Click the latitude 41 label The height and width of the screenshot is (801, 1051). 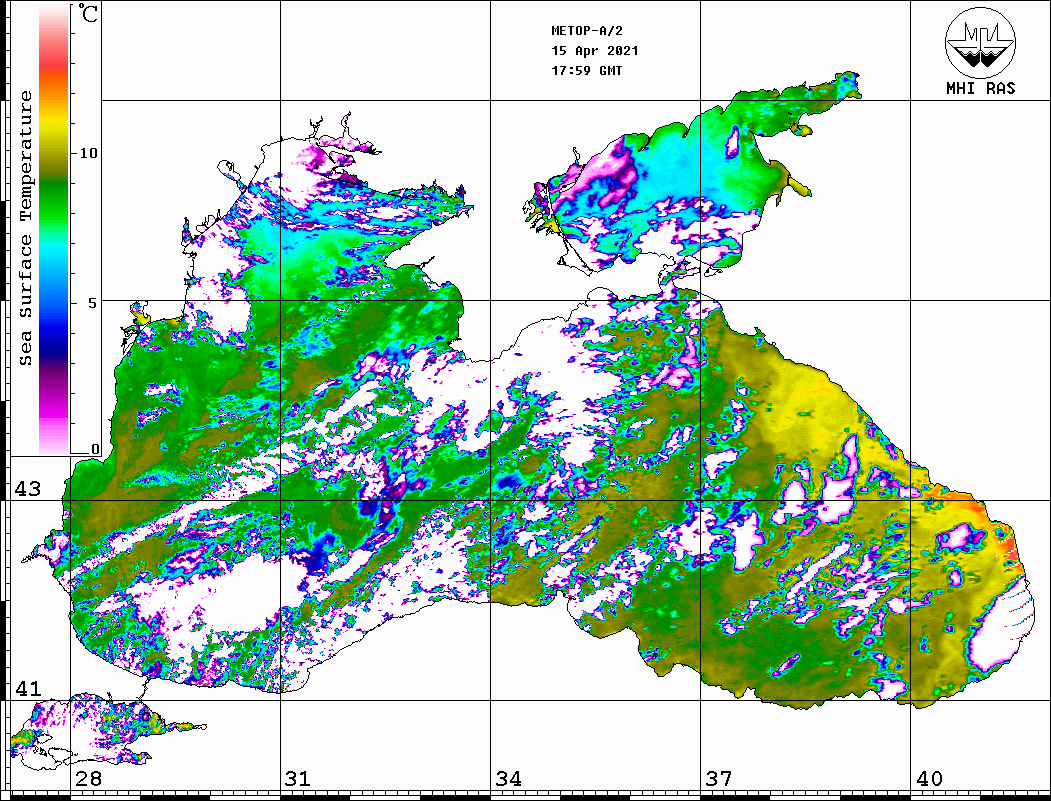(x=26, y=689)
